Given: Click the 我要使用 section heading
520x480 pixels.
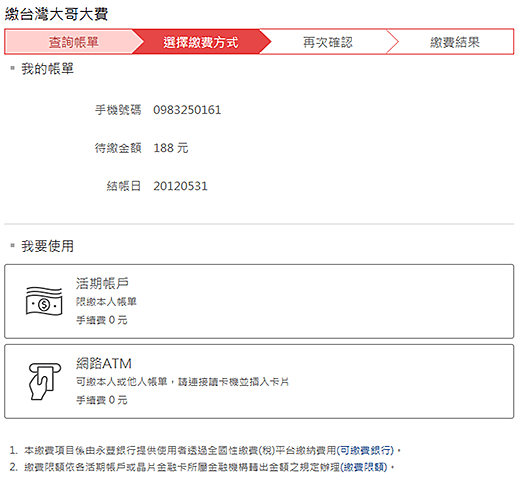Looking at the screenshot, I should (47, 246).
